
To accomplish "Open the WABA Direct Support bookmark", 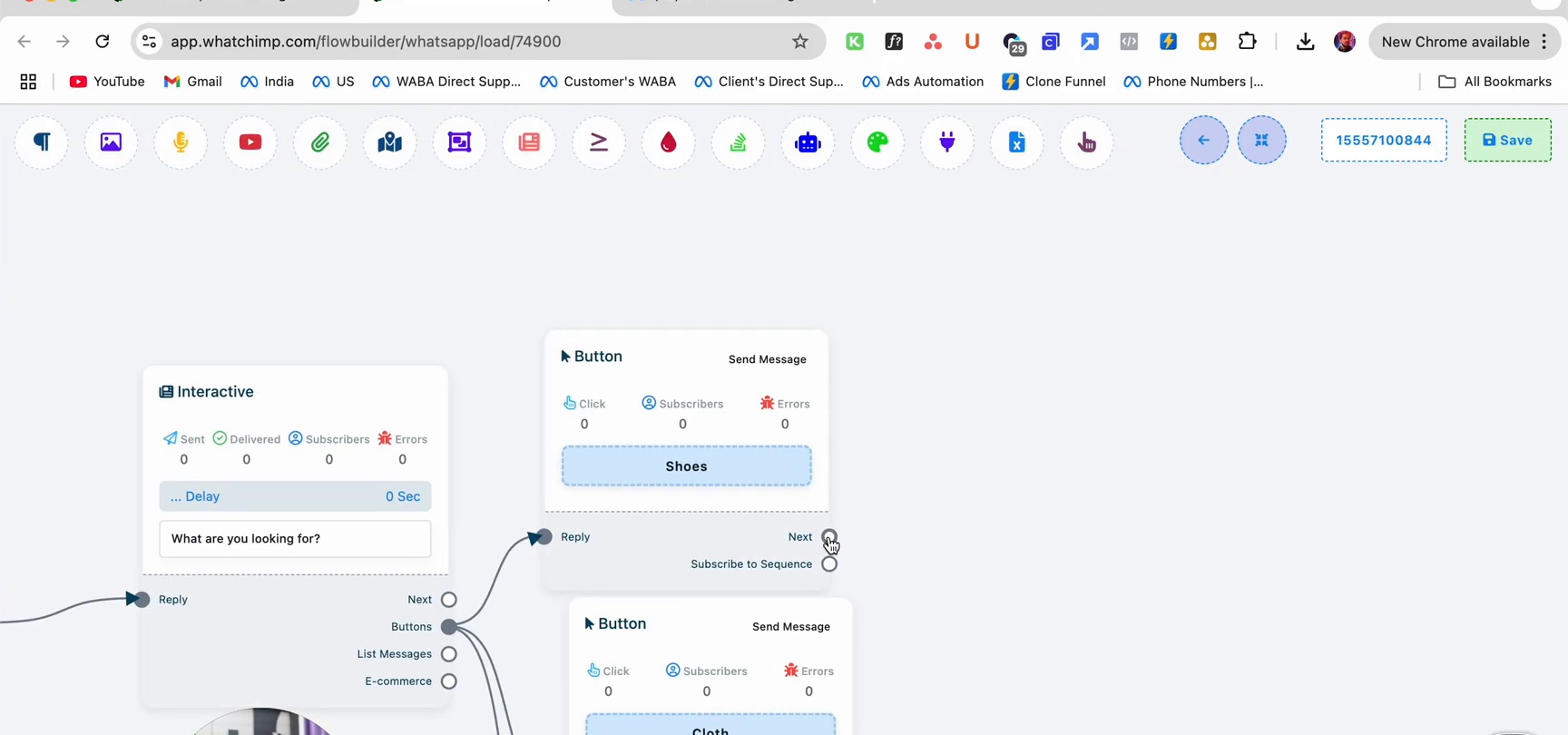I will 446,82.
